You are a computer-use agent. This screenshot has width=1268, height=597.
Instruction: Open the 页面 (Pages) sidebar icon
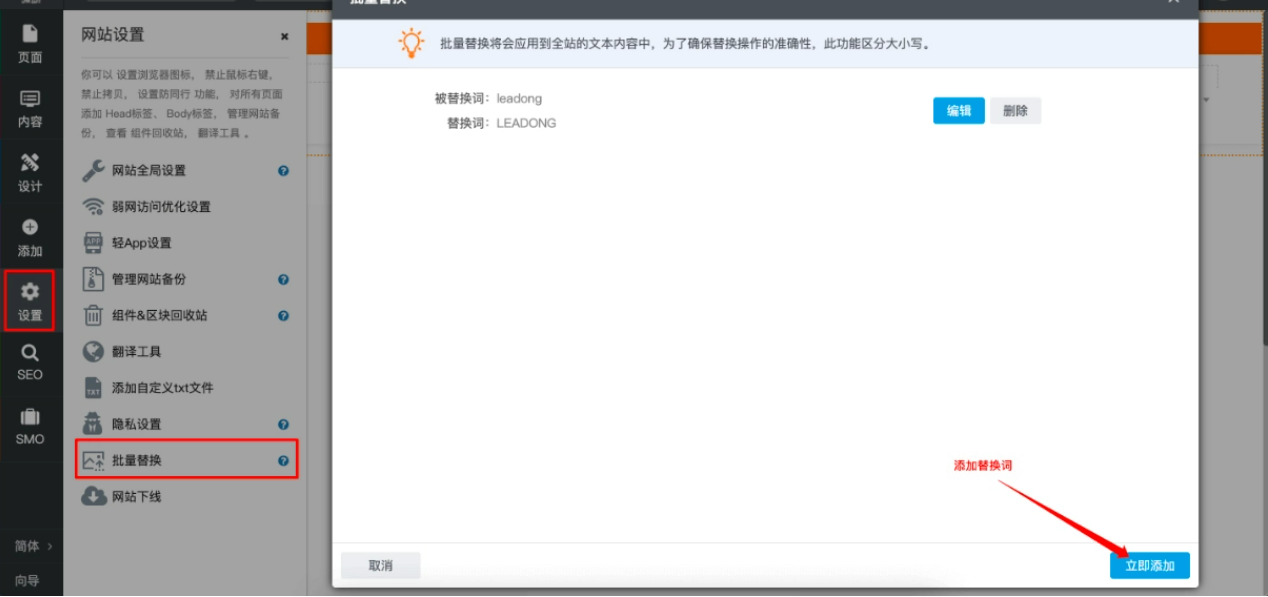30,44
